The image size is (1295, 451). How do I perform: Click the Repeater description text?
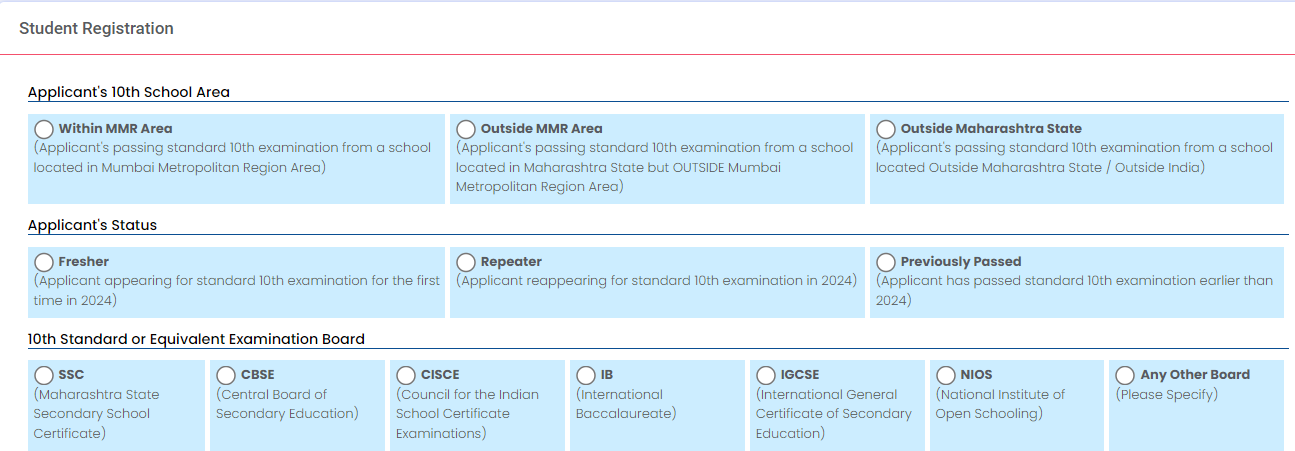coord(657,281)
